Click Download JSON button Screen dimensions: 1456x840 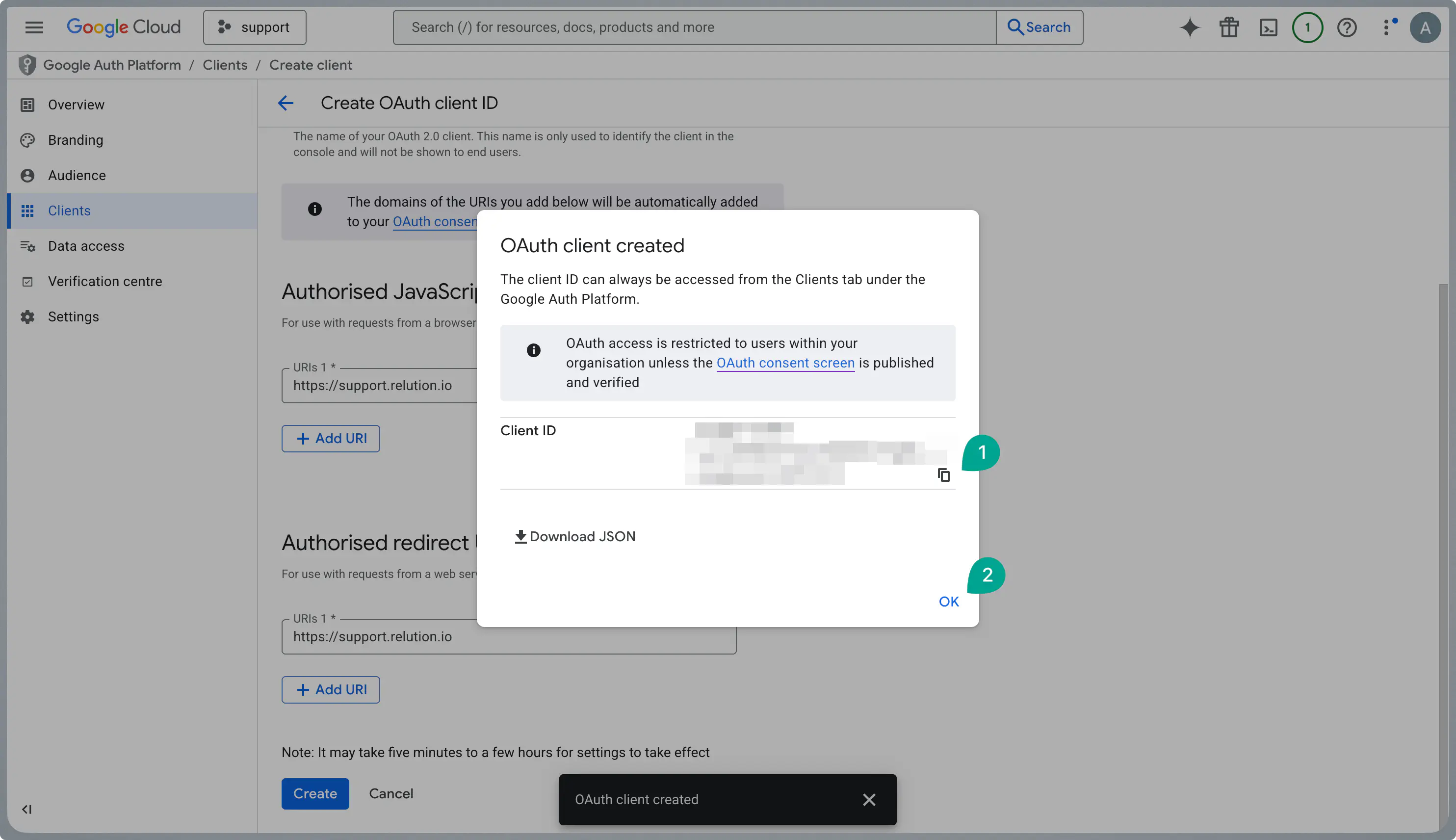pos(575,536)
